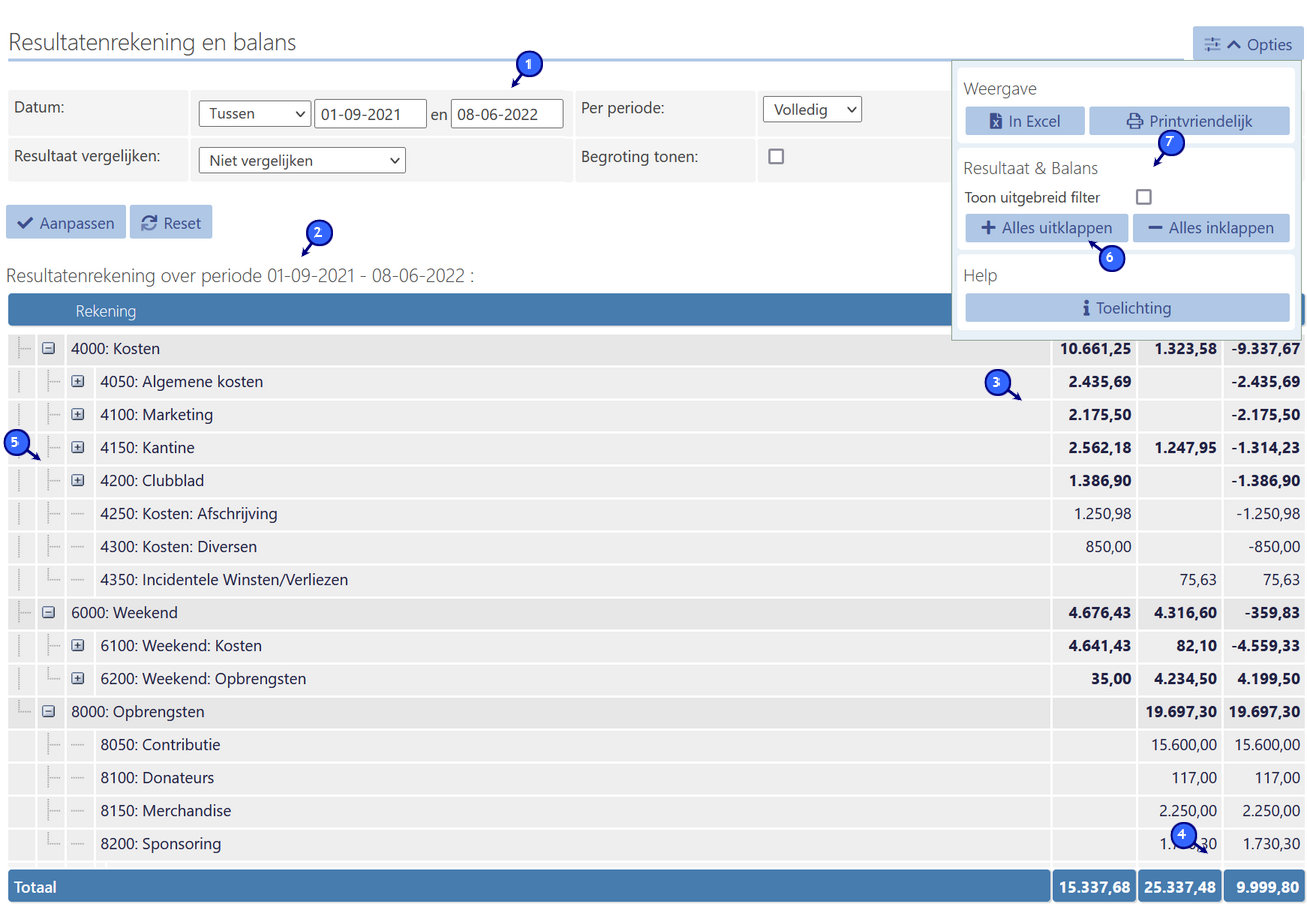1307x904 pixels.
Task: Click Incidentele Winsten/Verliezen value 75,63 in middle column
Action: (1197, 580)
